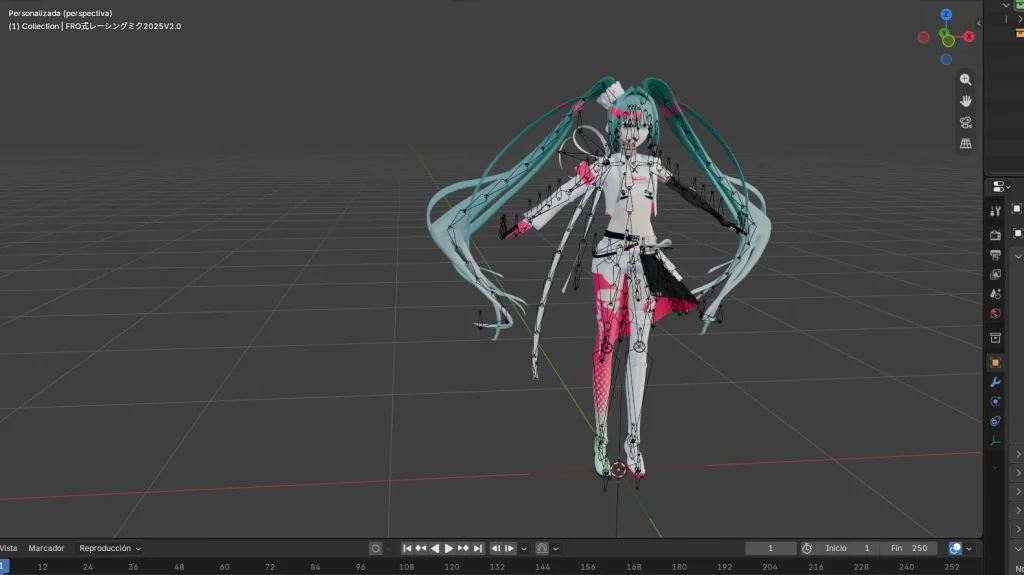Toggle the keying magnet snap icon
Viewport: 1024px width, 575px height.
542,548
